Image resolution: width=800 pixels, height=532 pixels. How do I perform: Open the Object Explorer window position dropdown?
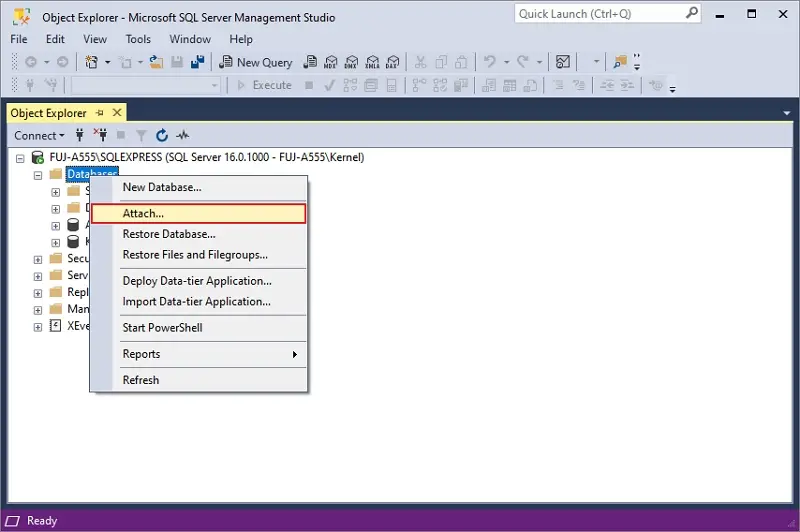(x=787, y=113)
